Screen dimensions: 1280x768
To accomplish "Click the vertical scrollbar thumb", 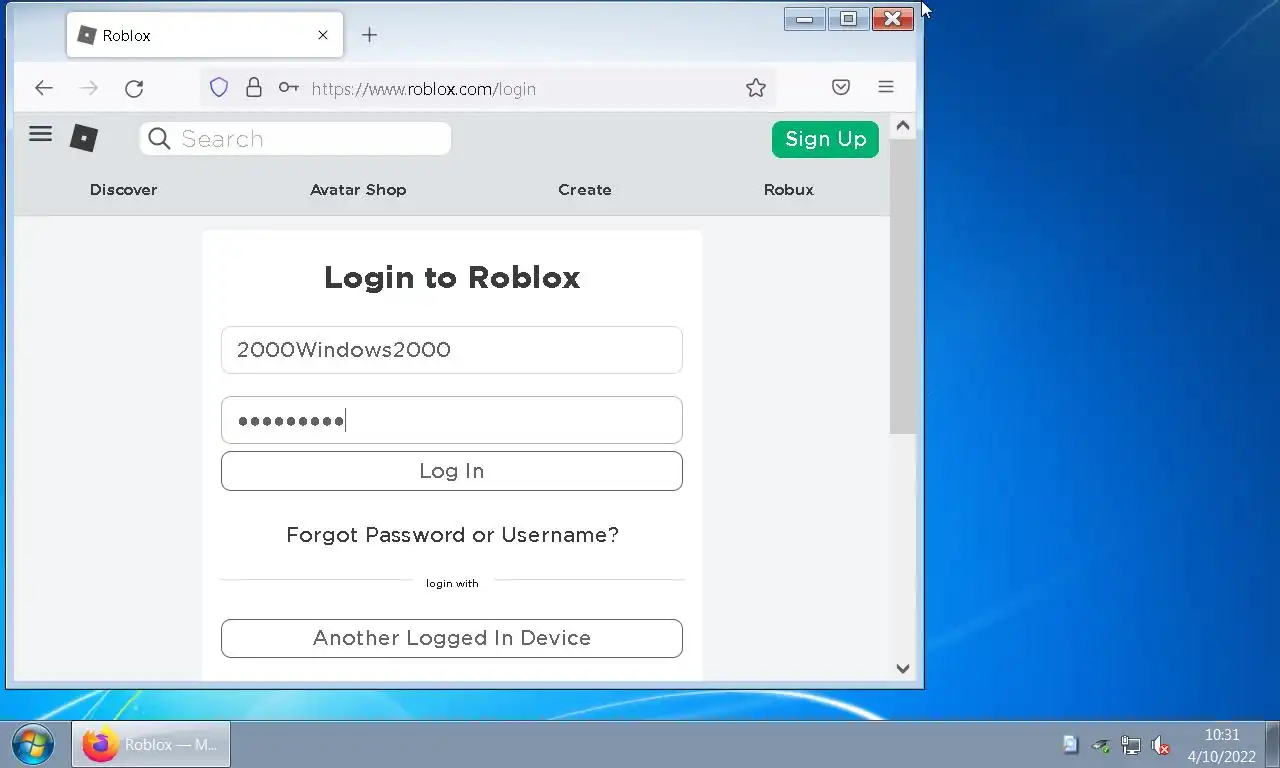I will click(902, 285).
